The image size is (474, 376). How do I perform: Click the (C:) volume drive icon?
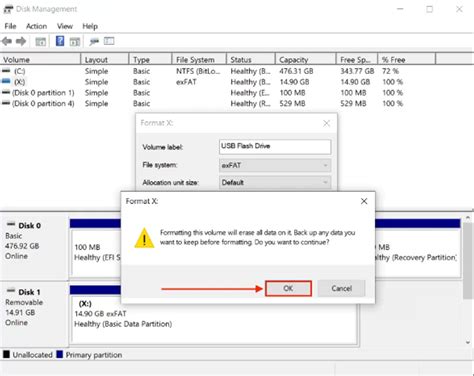tap(6, 71)
